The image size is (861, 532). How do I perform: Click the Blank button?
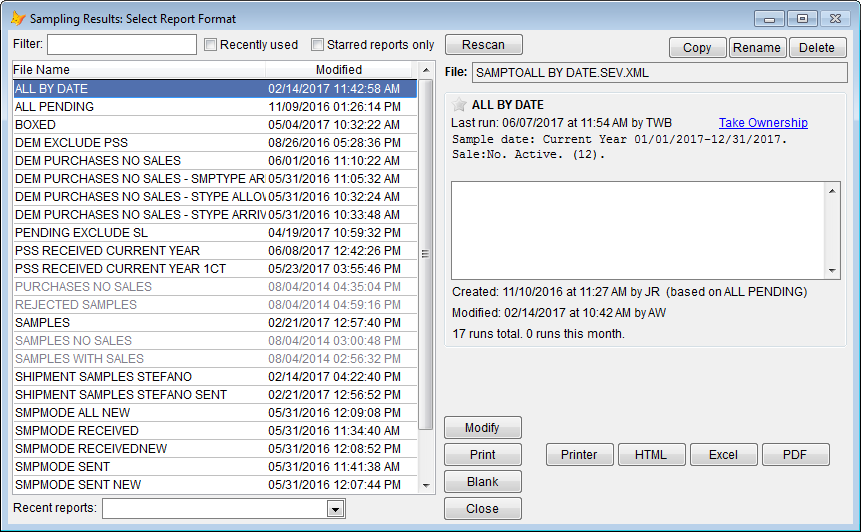point(483,481)
